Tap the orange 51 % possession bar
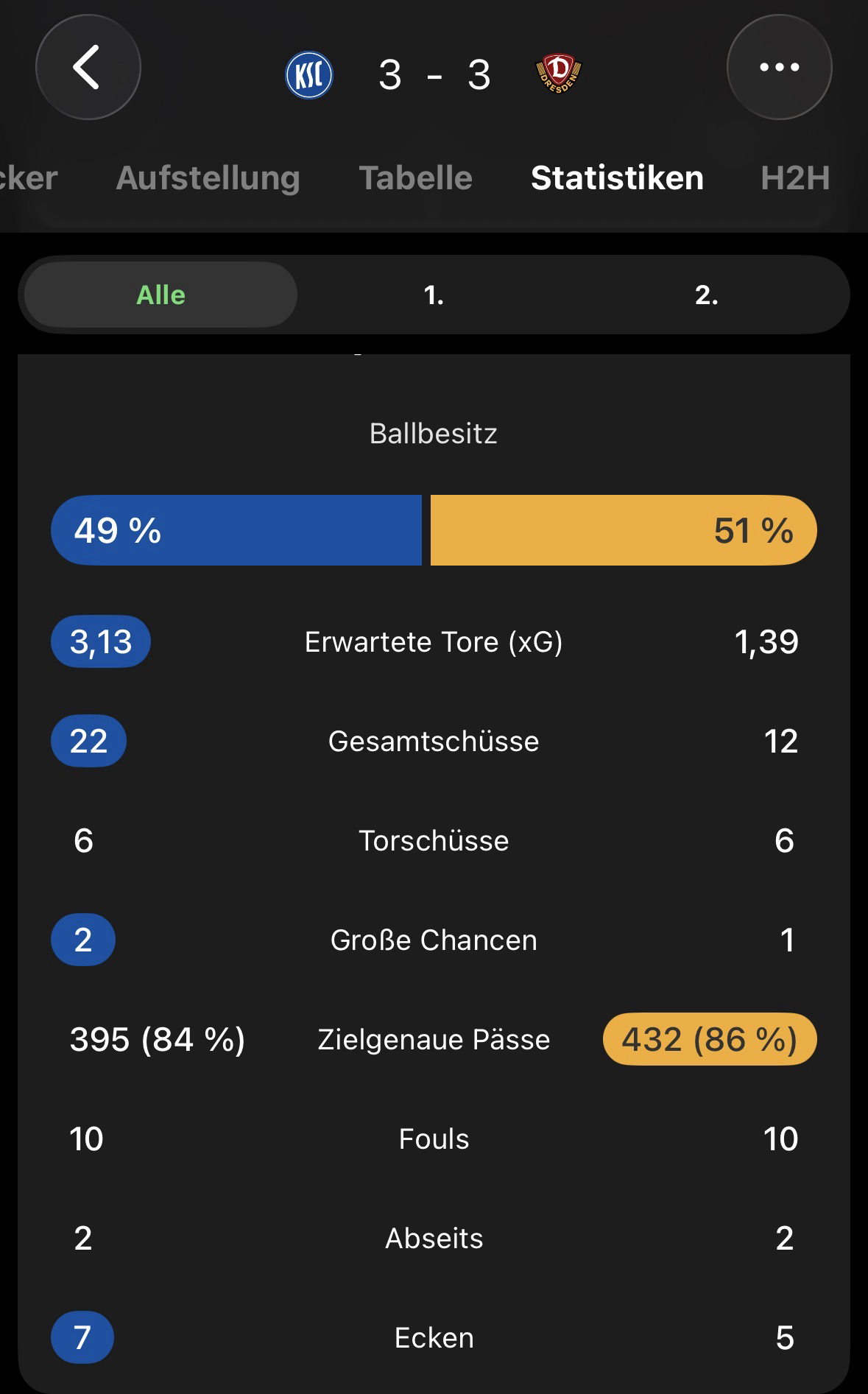 623,530
